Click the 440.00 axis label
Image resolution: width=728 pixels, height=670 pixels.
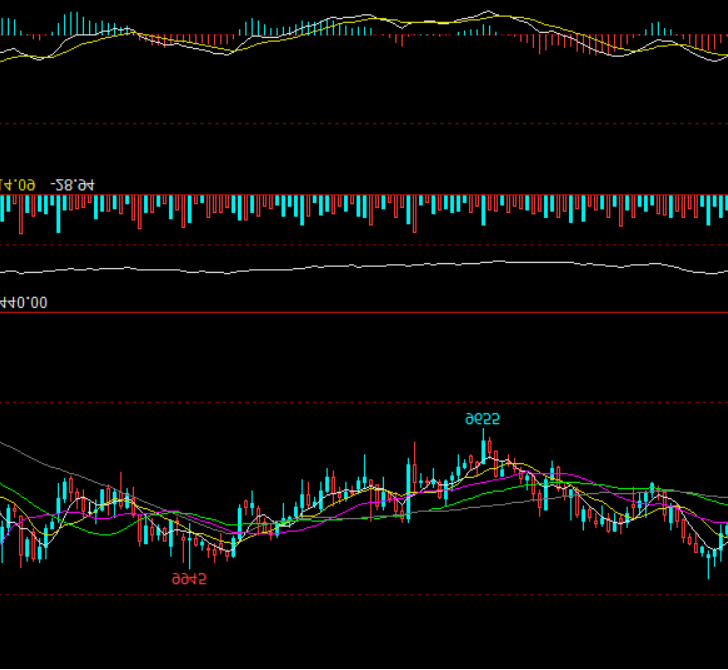click(x=23, y=302)
